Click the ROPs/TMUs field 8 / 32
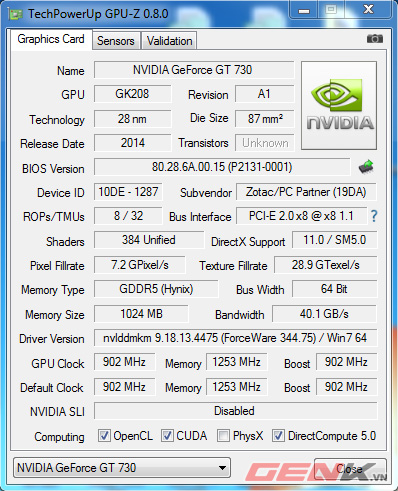This screenshot has width=398, height=491. tap(128, 216)
